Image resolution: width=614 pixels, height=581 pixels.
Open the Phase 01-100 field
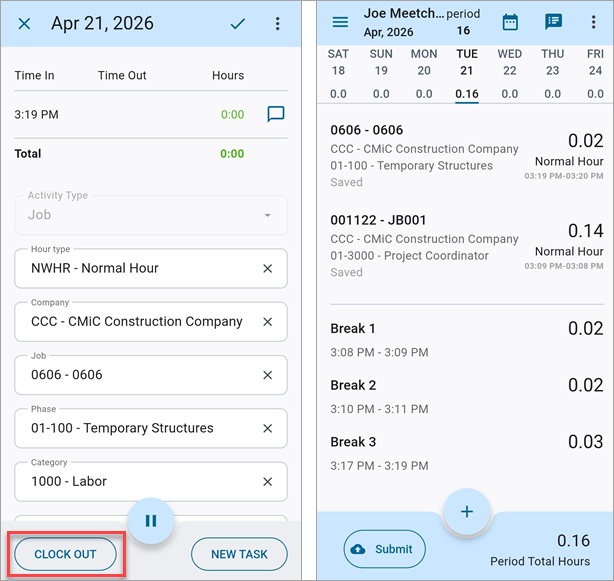(x=151, y=428)
